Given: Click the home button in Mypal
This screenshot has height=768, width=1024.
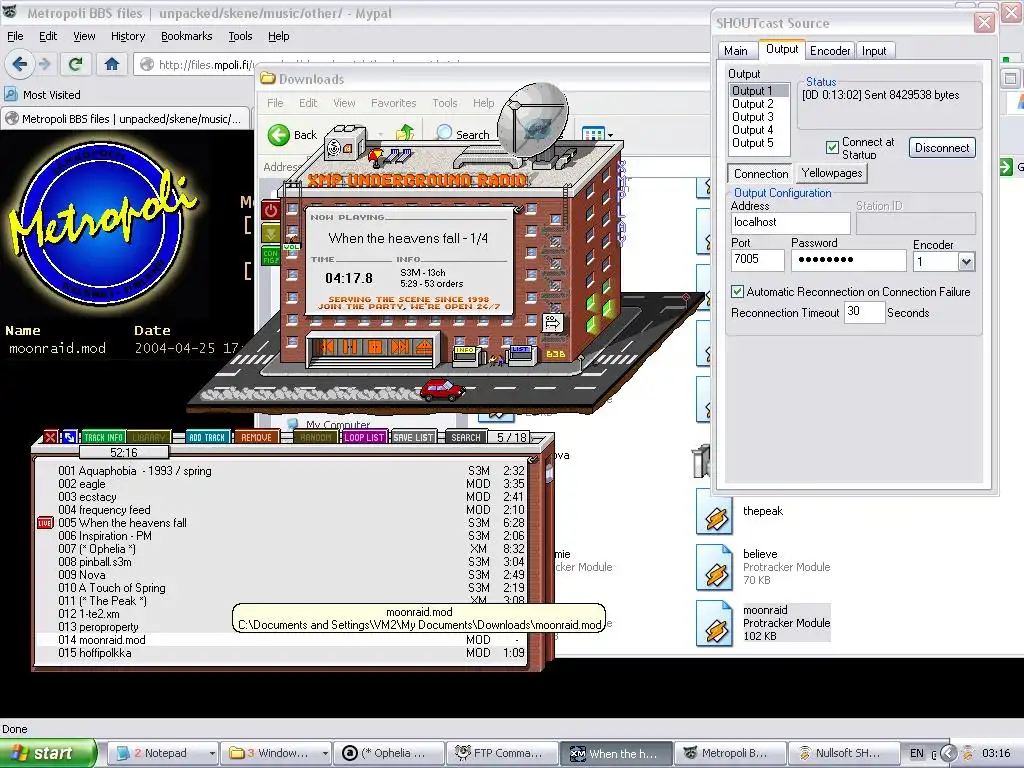Looking at the screenshot, I should [x=112, y=64].
